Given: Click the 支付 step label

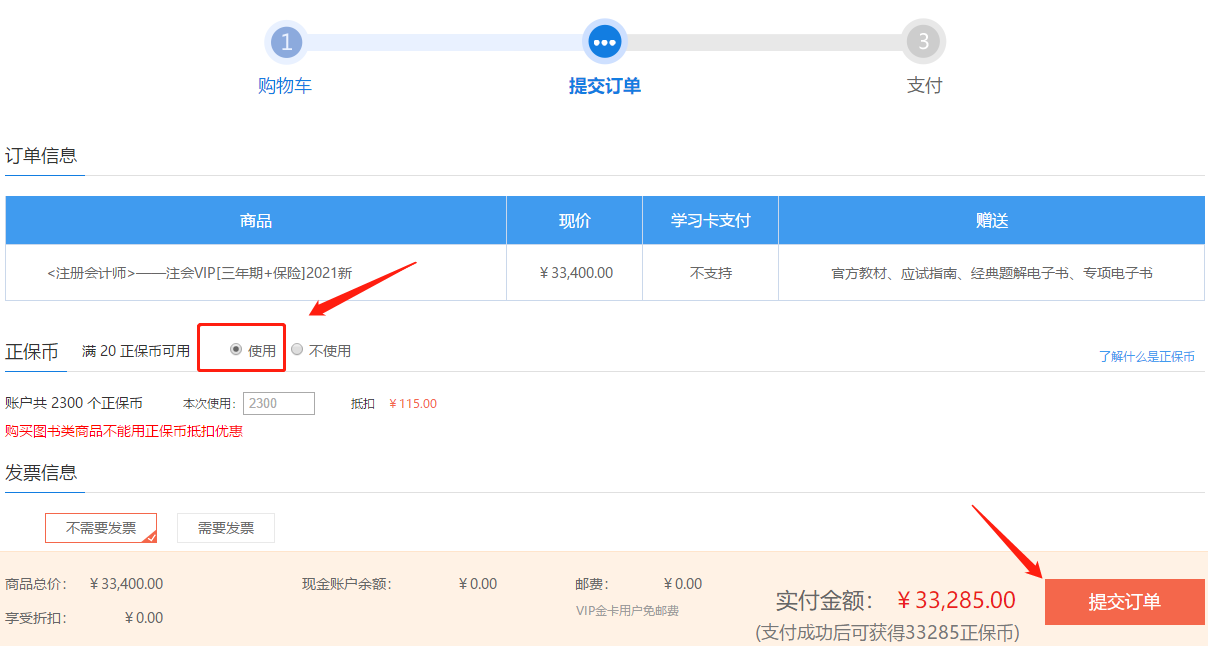Looking at the screenshot, I should click(x=923, y=86).
